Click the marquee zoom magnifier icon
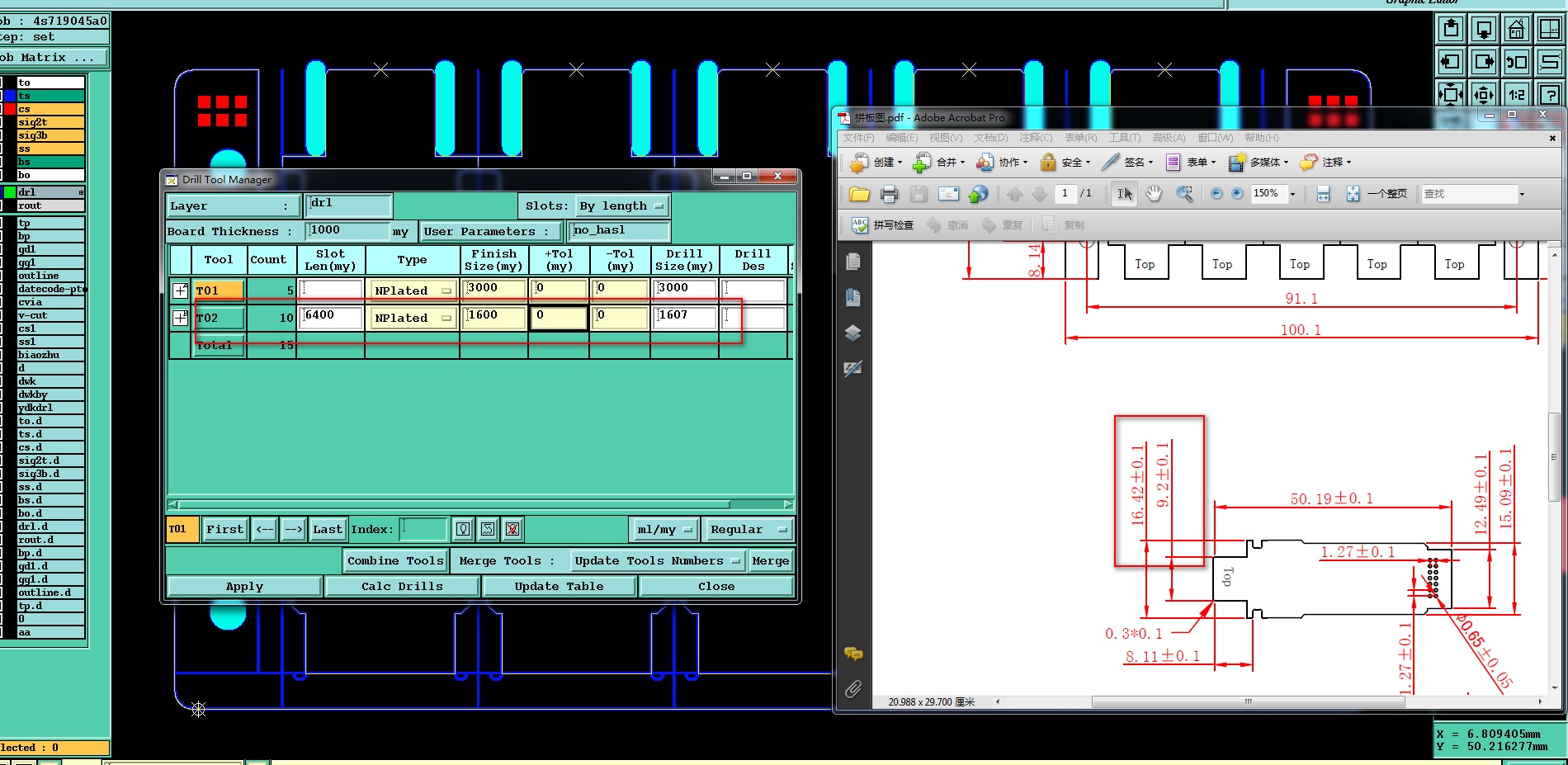 point(1184,194)
